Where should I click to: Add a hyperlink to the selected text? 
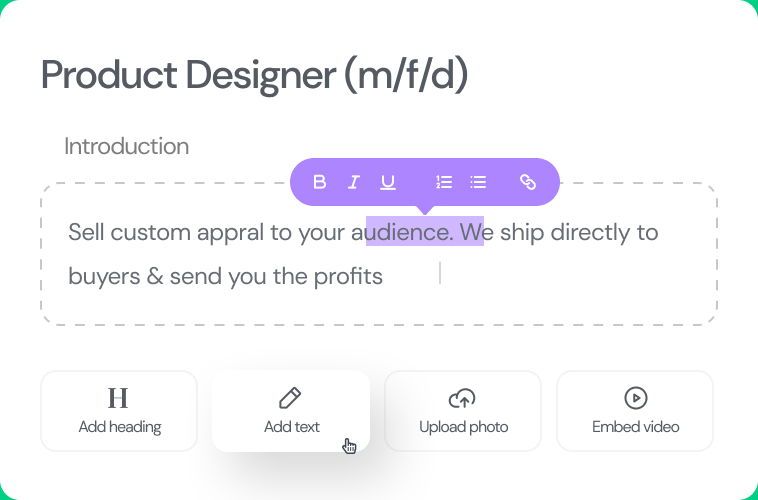[x=528, y=182]
